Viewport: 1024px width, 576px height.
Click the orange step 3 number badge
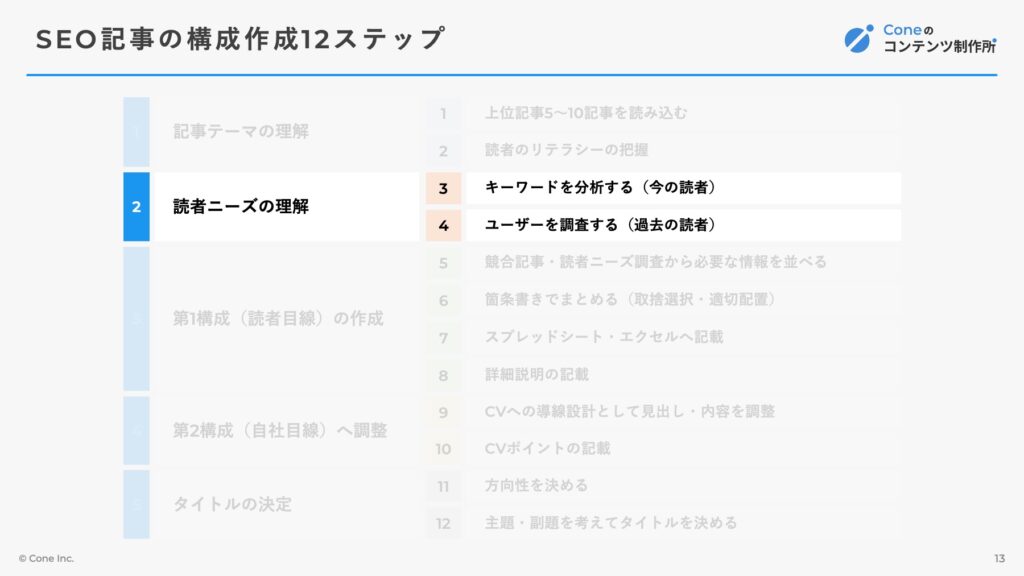443,188
